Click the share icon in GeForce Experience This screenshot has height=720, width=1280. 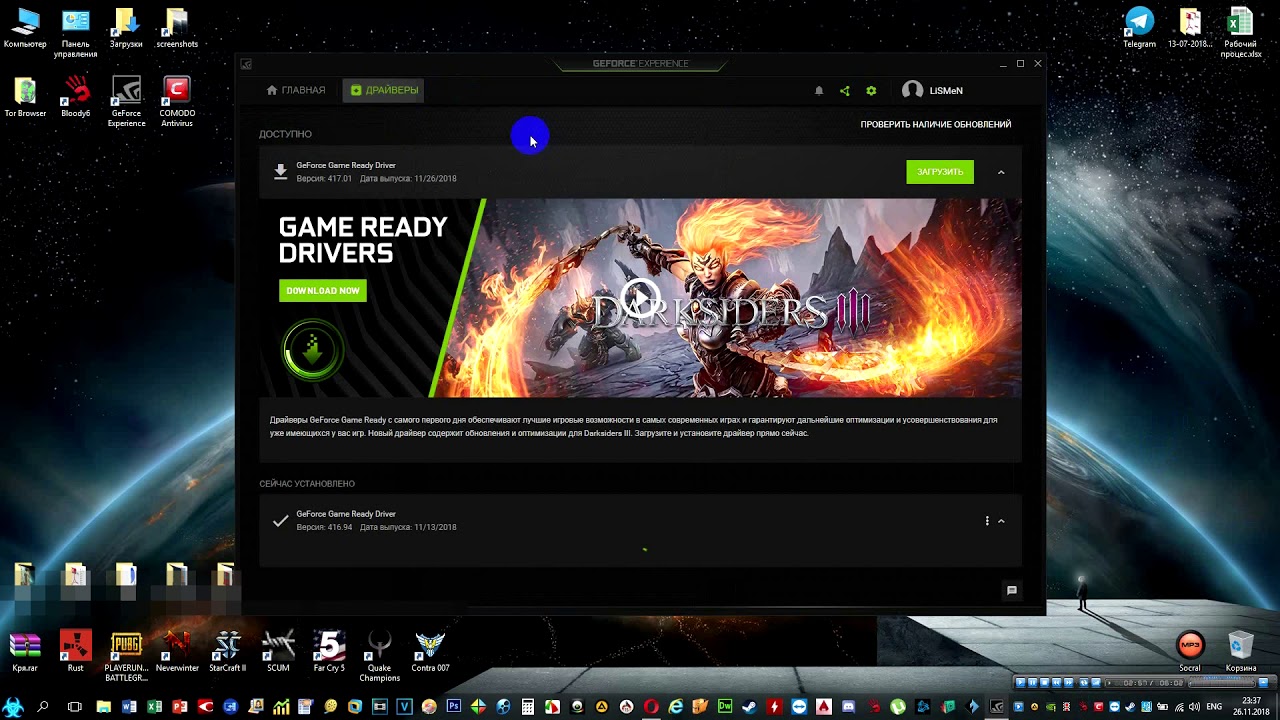coord(845,91)
